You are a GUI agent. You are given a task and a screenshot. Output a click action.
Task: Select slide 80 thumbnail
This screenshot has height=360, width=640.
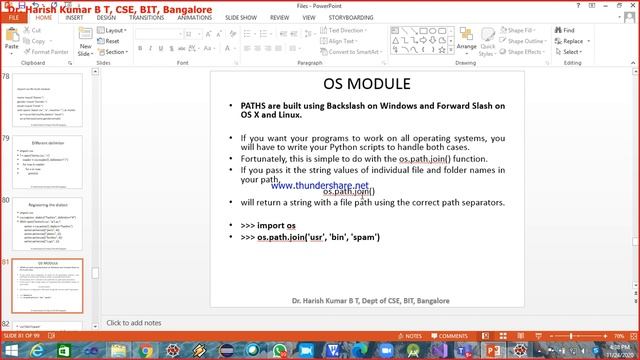tap(47, 224)
